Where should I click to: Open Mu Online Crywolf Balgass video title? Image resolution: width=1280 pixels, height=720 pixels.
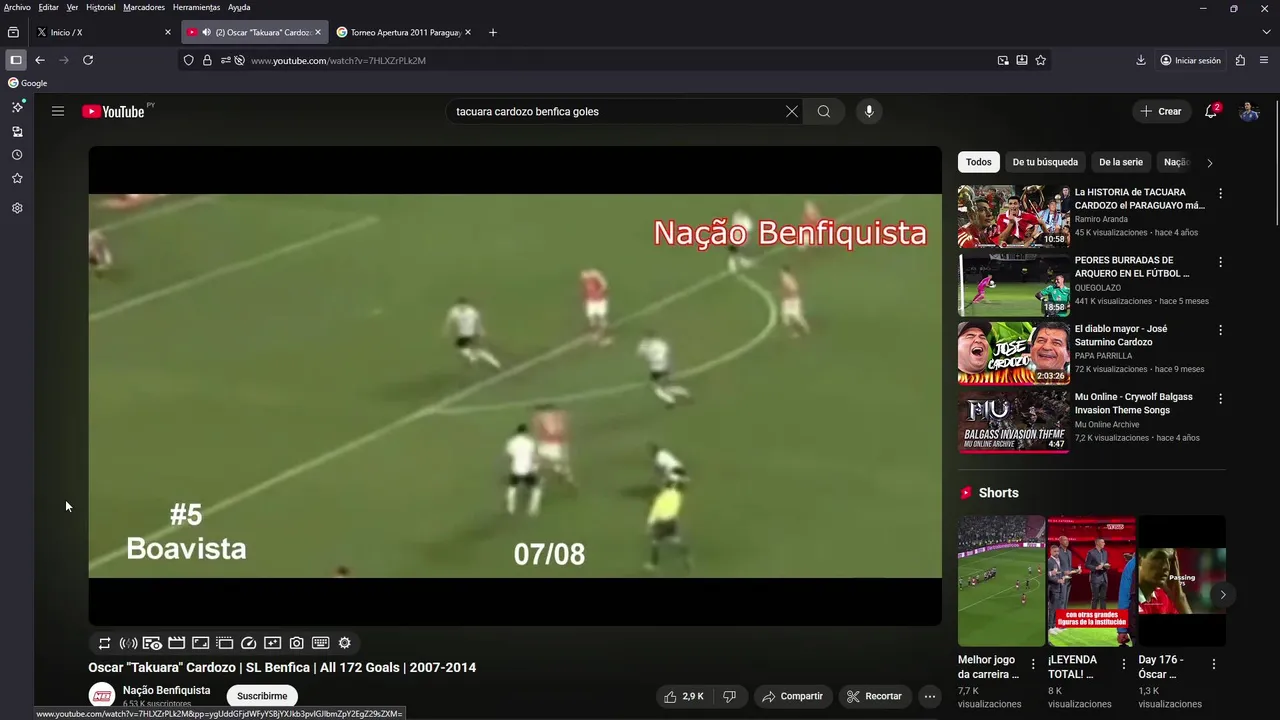1134,403
